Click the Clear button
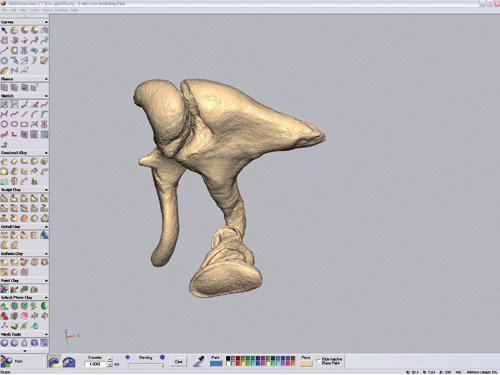500x375 pixels. 178,362
